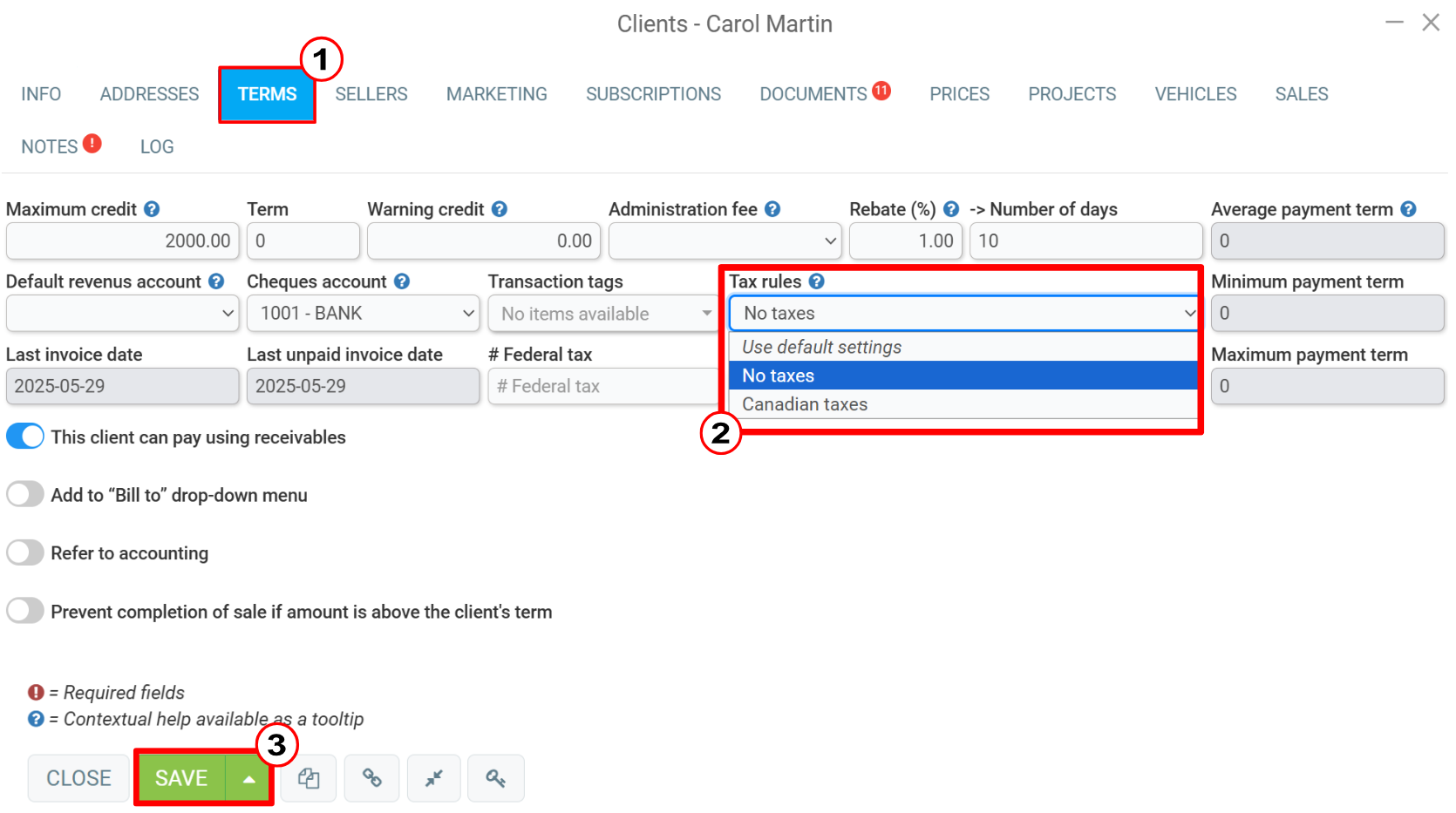This screenshot has width=1456, height=813.
Task: Click the collapse arrows icon button
Action: [434, 778]
